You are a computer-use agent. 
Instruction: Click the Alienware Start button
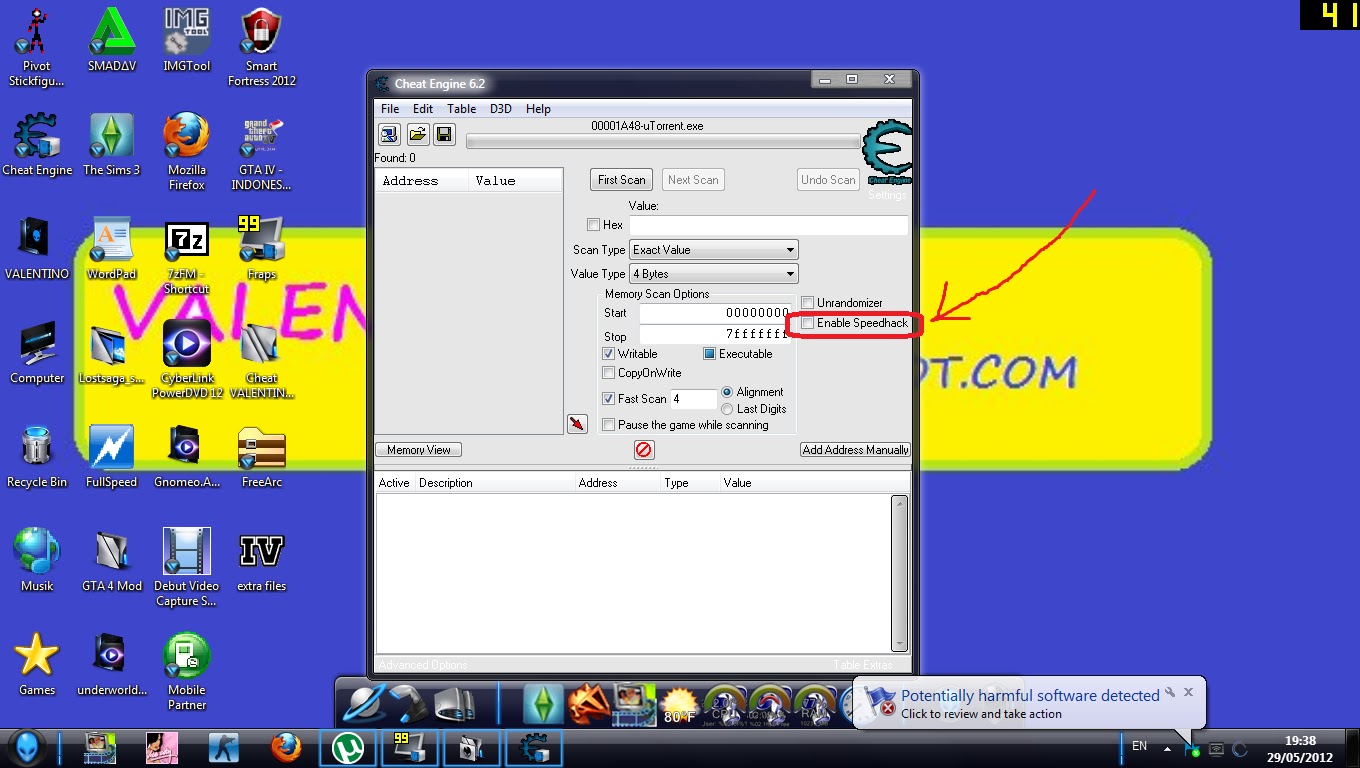tap(28, 748)
